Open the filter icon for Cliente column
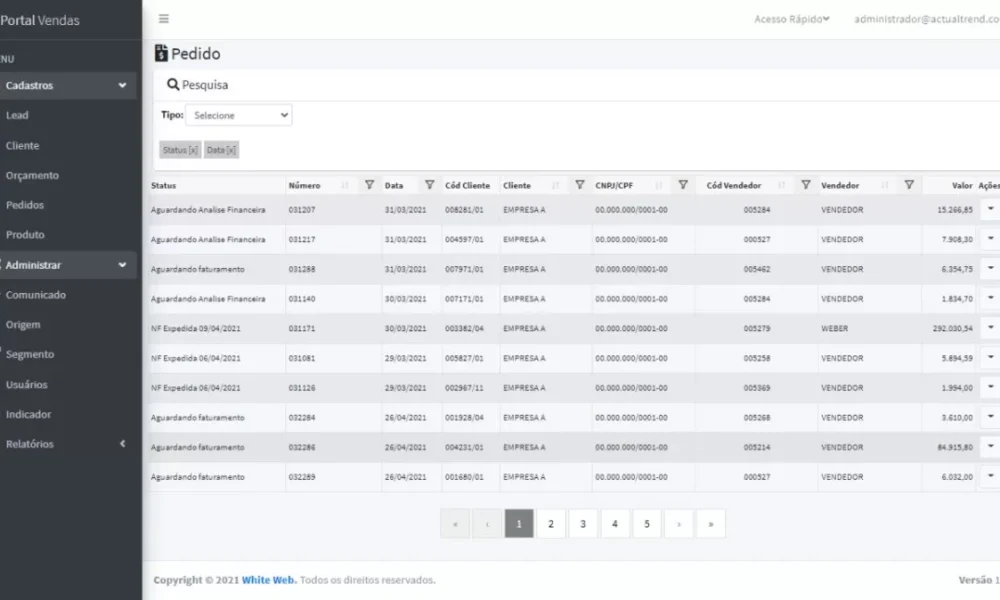This screenshot has height=600, width=1000. tap(579, 185)
